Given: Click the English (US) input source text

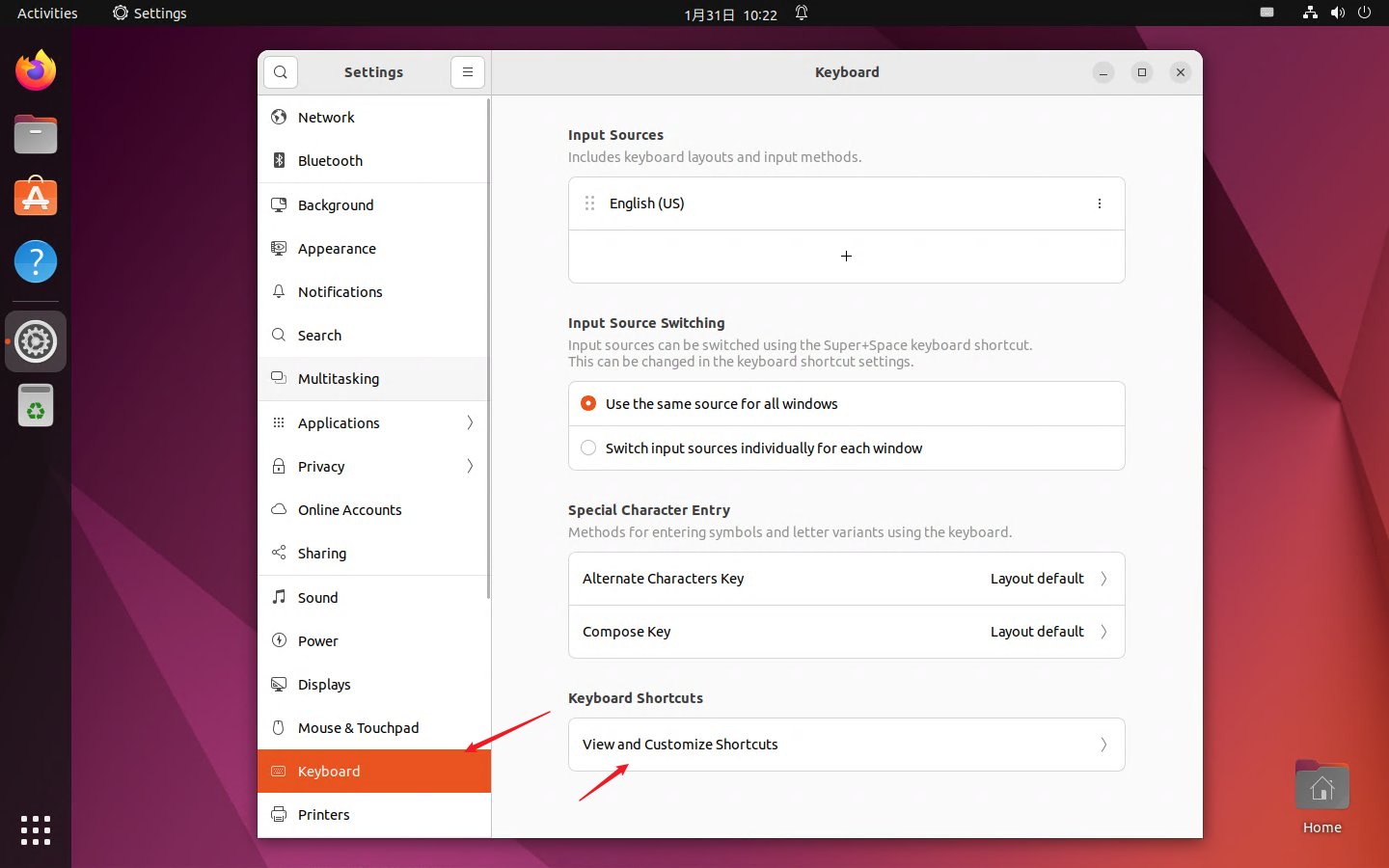Looking at the screenshot, I should tap(647, 203).
